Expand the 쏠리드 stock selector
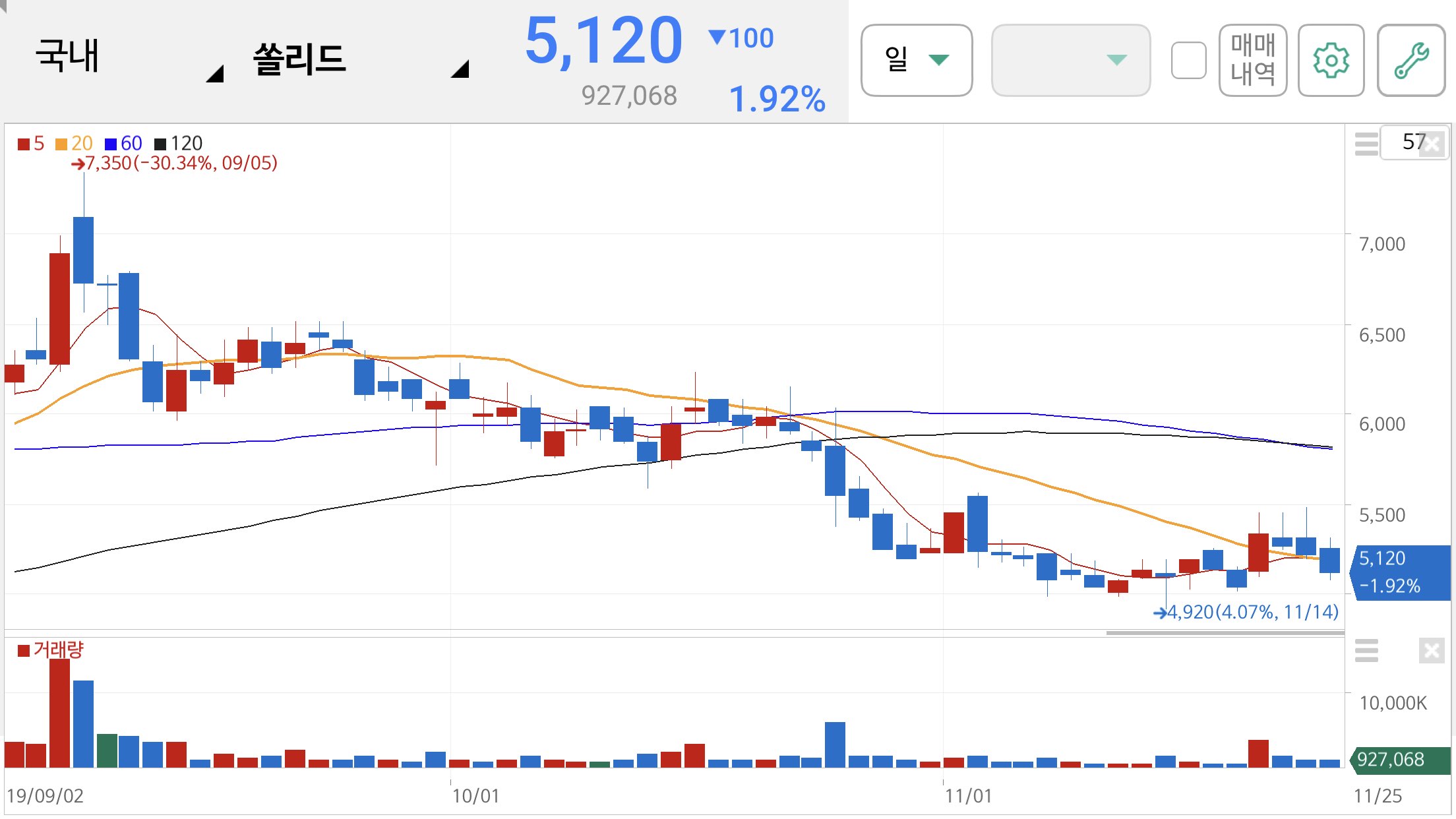Screen dimensions: 1456x819 359,59
